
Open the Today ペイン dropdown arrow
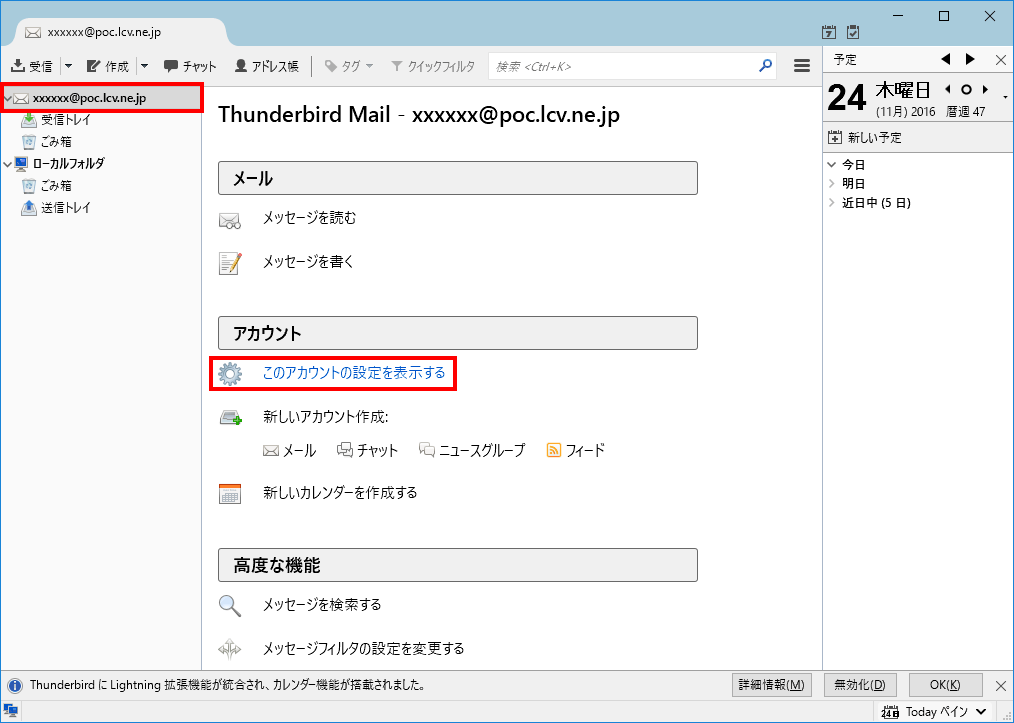click(981, 712)
